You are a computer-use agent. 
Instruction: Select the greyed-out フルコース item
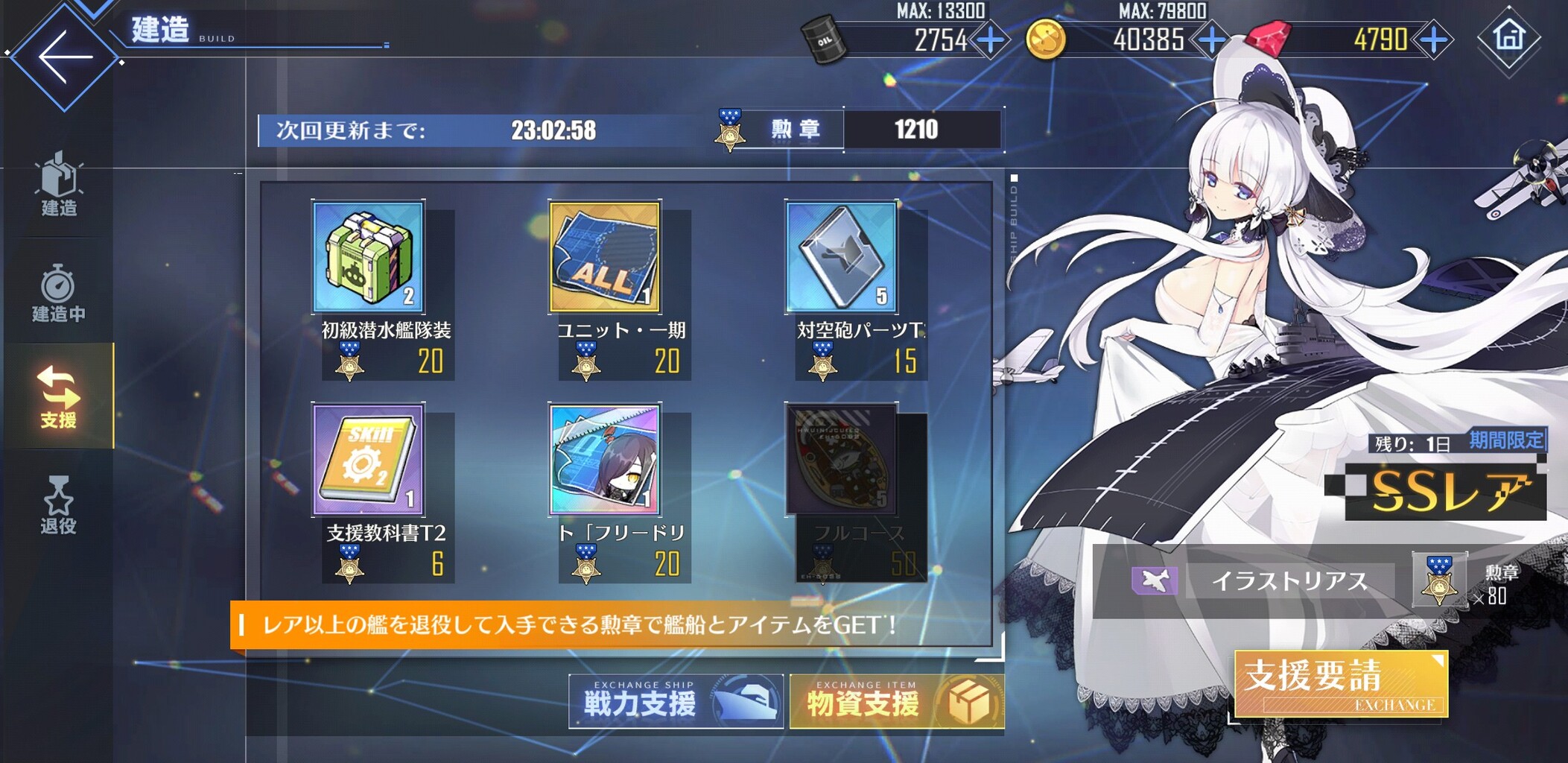pyautogui.click(x=841, y=460)
